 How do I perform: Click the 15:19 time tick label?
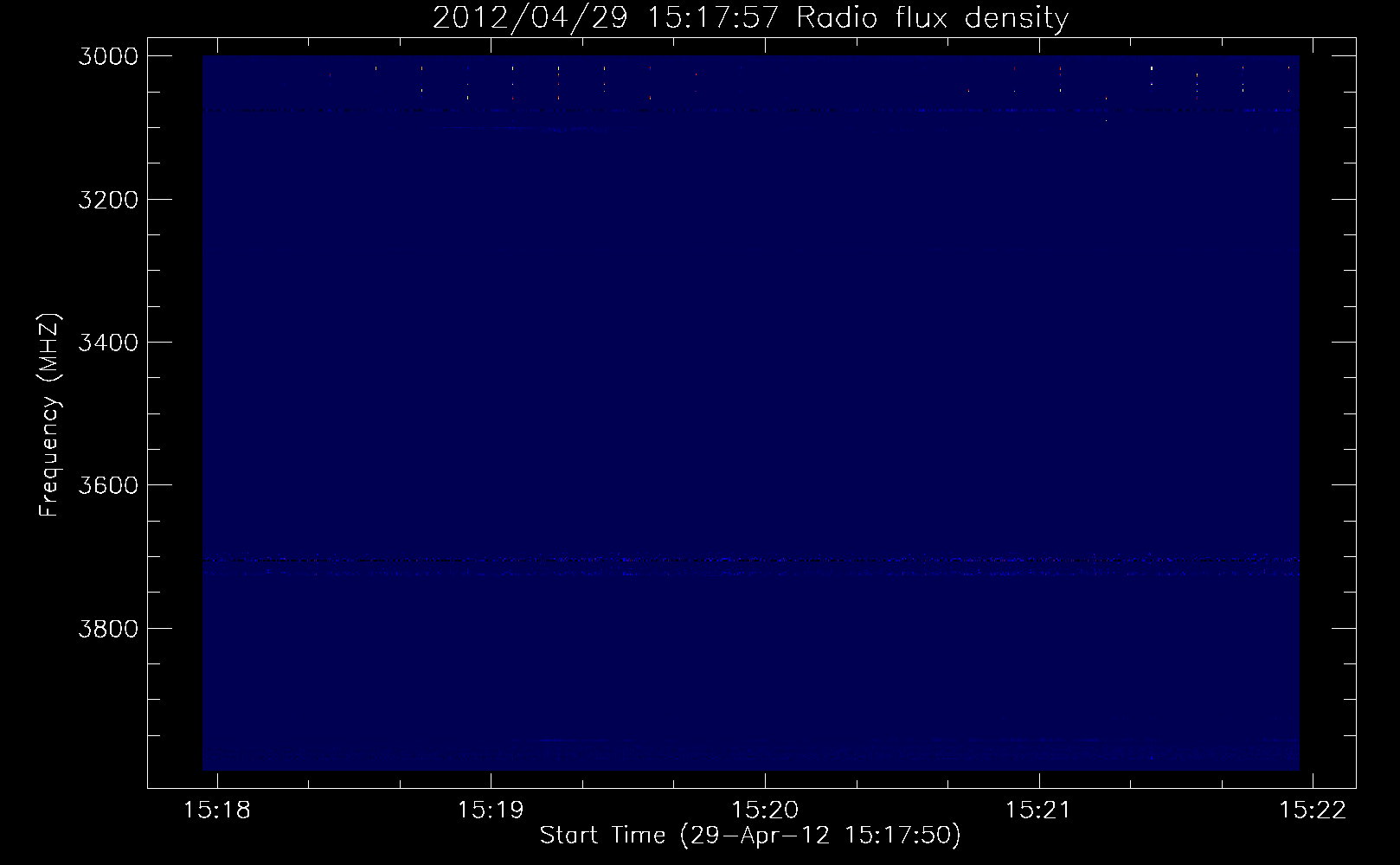pyautogui.click(x=491, y=811)
